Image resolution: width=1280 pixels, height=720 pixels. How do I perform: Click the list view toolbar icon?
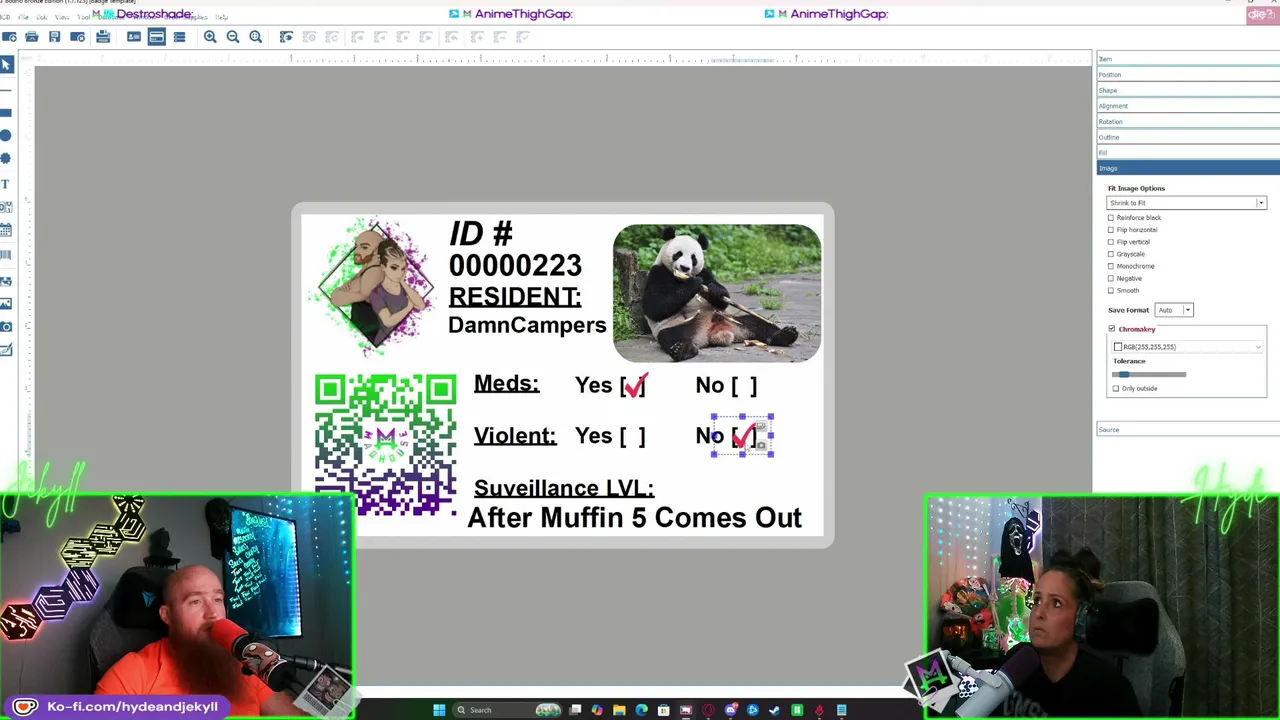click(x=179, y=37)
